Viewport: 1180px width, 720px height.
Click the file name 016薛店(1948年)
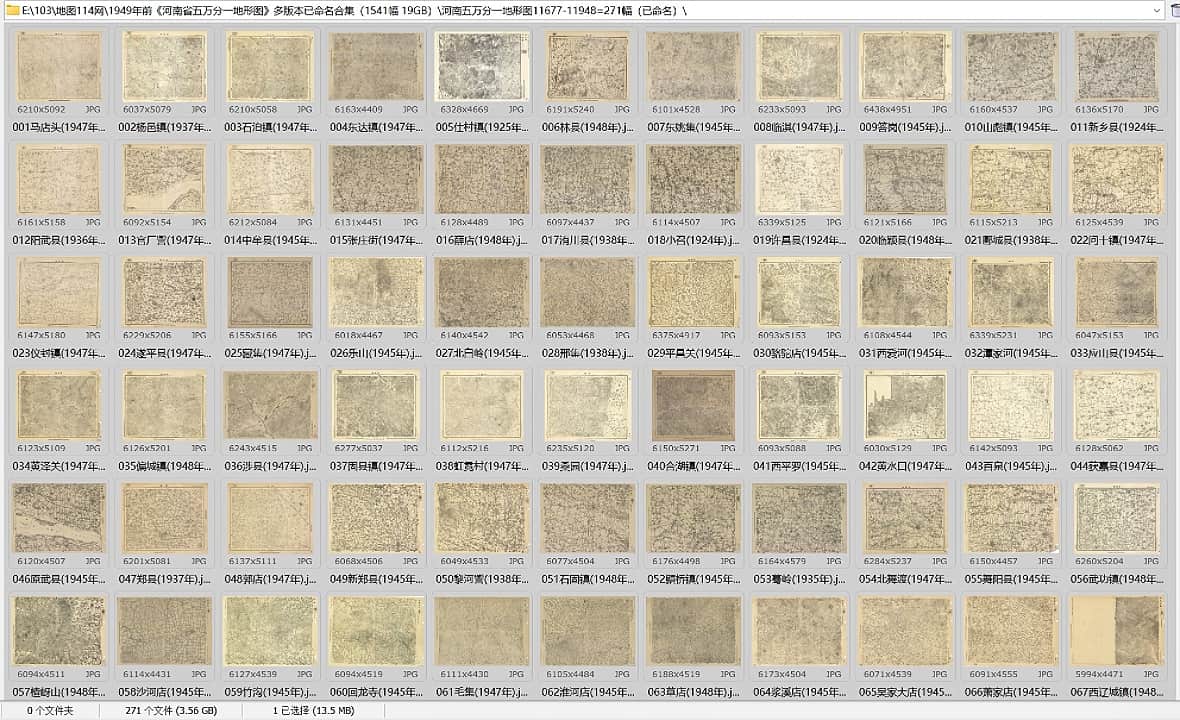tap(482, 241)
